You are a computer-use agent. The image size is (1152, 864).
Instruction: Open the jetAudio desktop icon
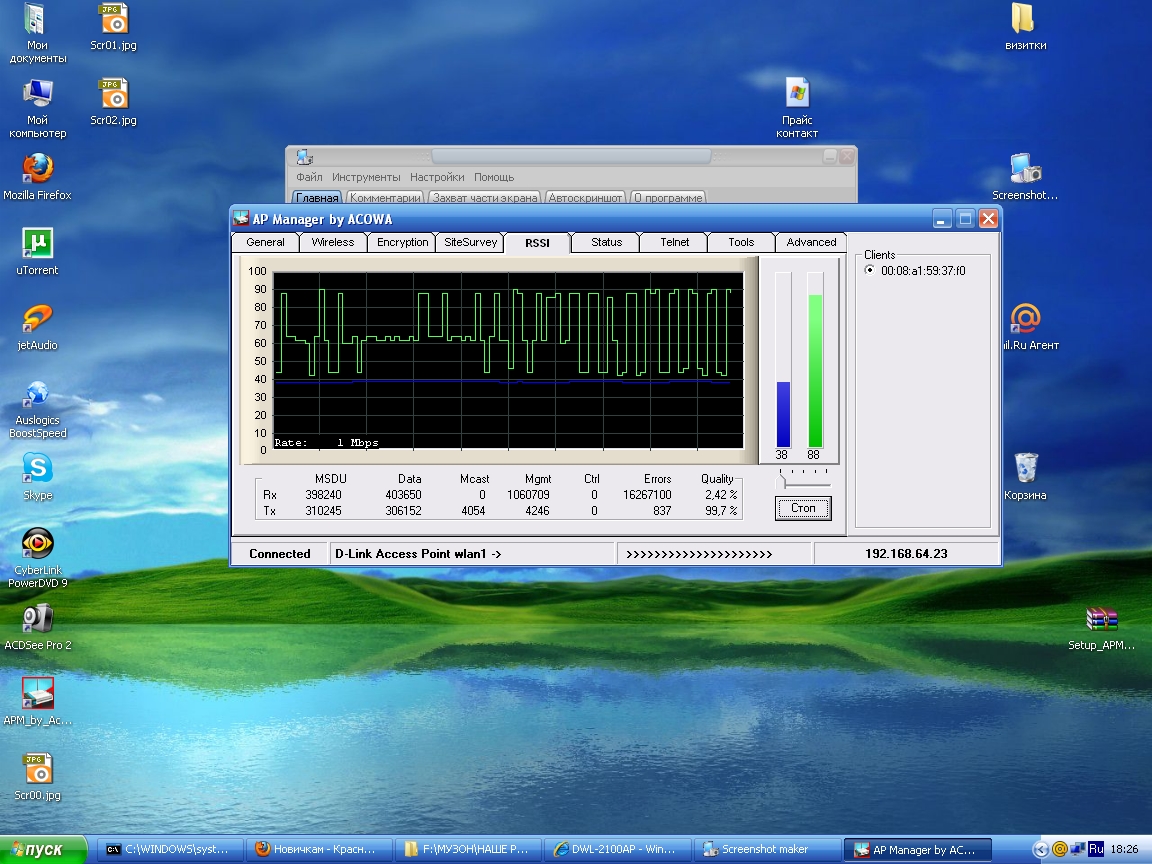click(37, 319)
